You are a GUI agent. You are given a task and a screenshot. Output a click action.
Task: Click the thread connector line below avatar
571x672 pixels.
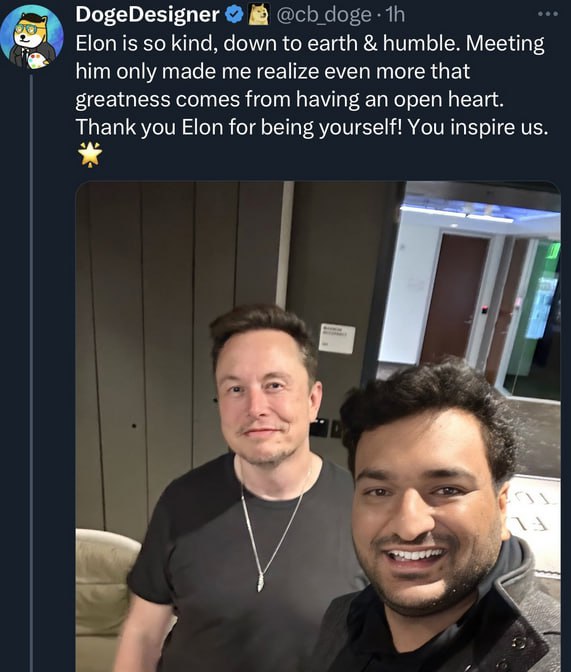coord(31,373)
